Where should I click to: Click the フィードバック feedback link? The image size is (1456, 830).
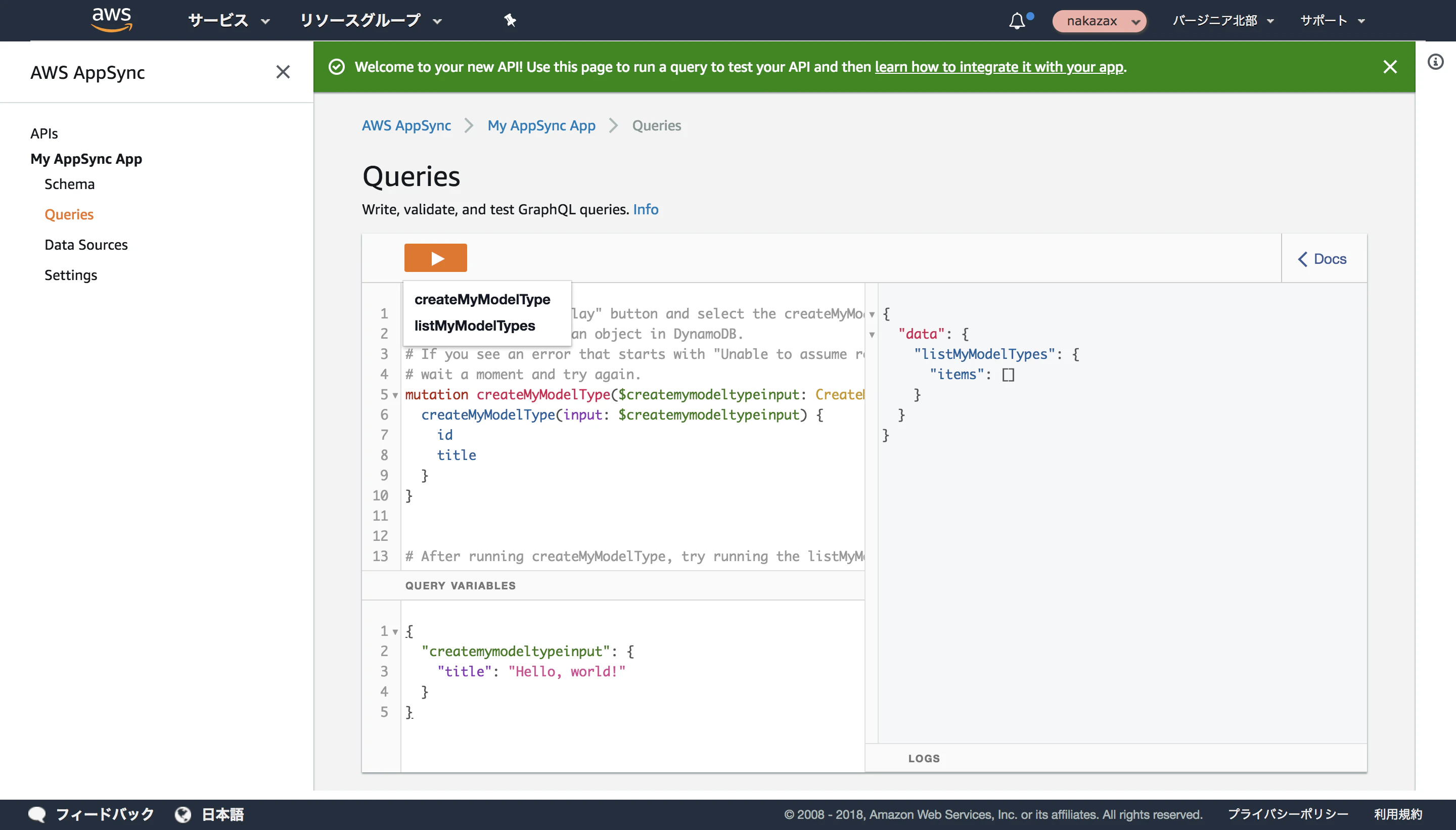click(105, 814)
